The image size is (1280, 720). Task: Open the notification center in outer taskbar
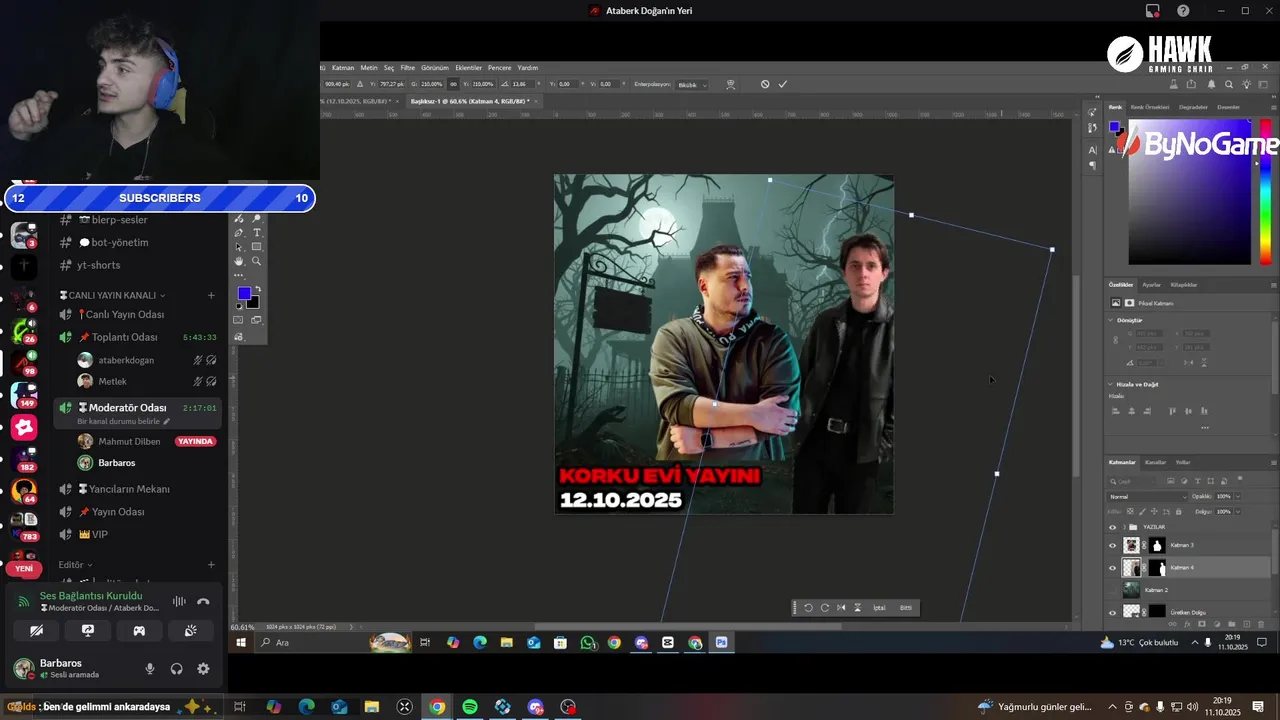(x=1258, y=707)
